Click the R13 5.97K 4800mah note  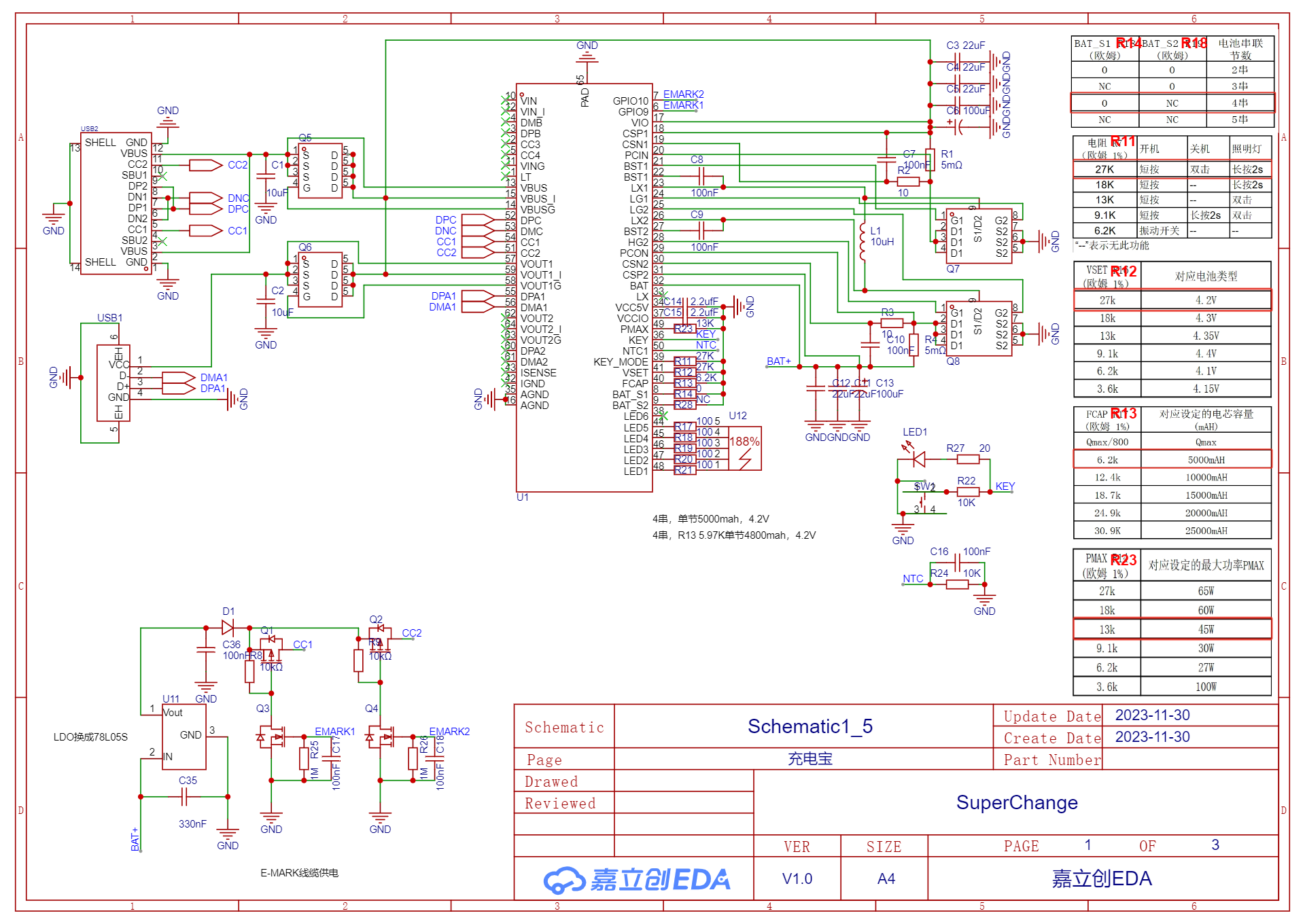point(734,535)
